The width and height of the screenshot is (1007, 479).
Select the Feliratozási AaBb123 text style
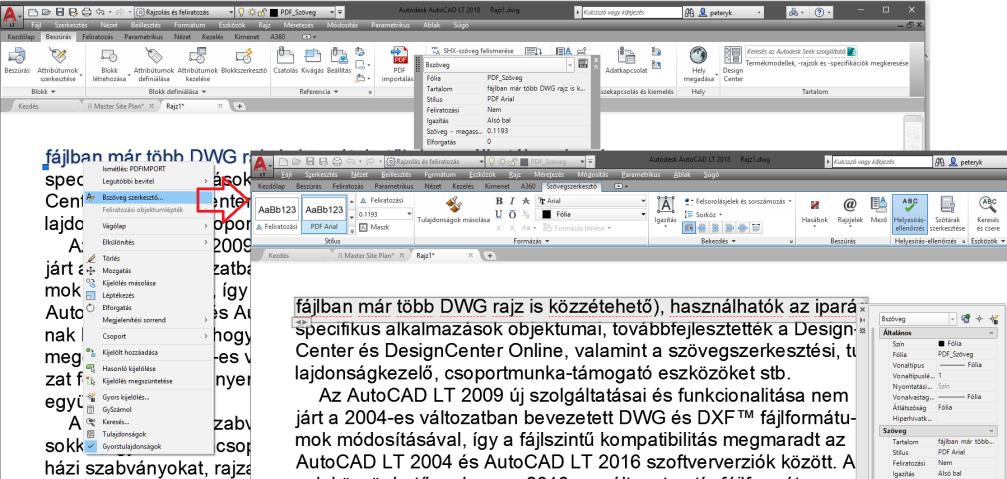coord(277,215)
